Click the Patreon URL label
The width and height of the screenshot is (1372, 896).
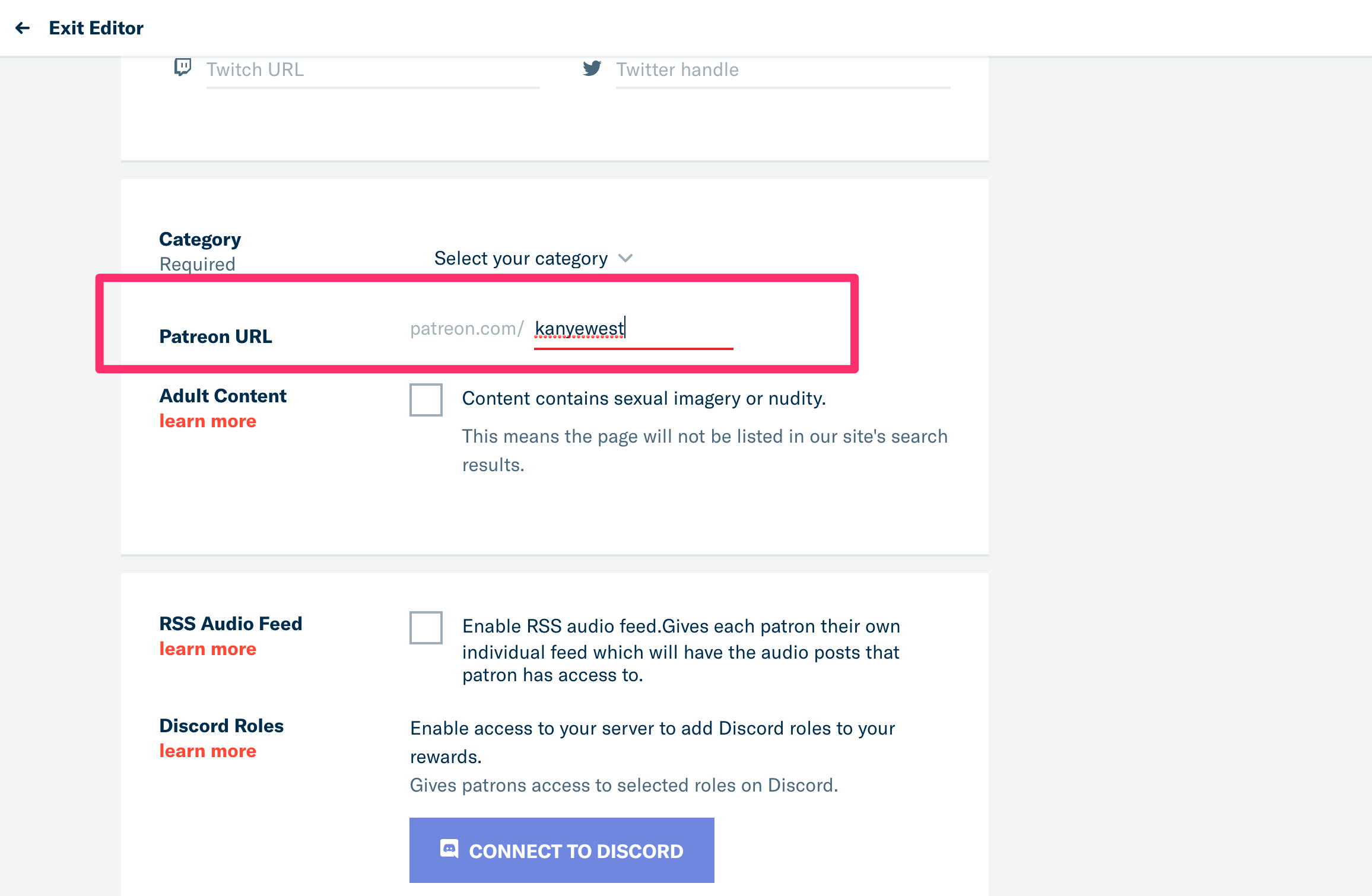coord(215,336)
